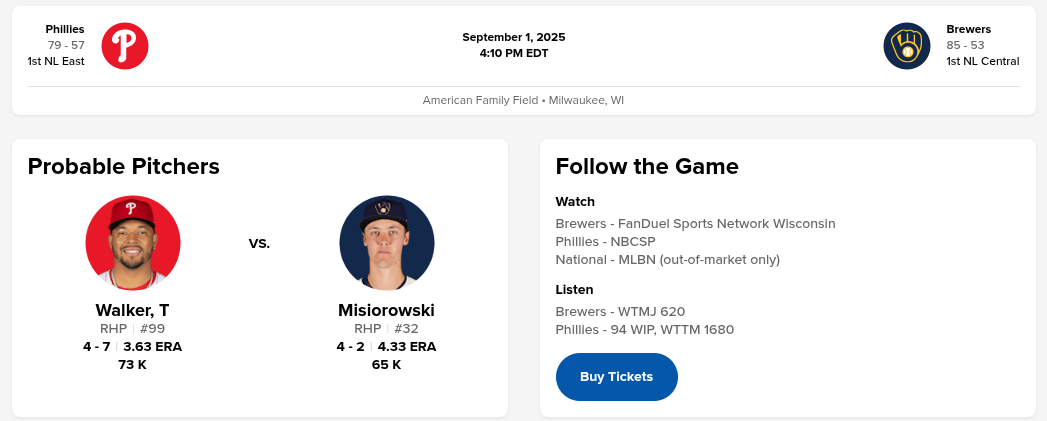This screenshot has width=1047, height=421.
Task: Open Misiorowski's pitcher headshot
Action: [387, 243]
